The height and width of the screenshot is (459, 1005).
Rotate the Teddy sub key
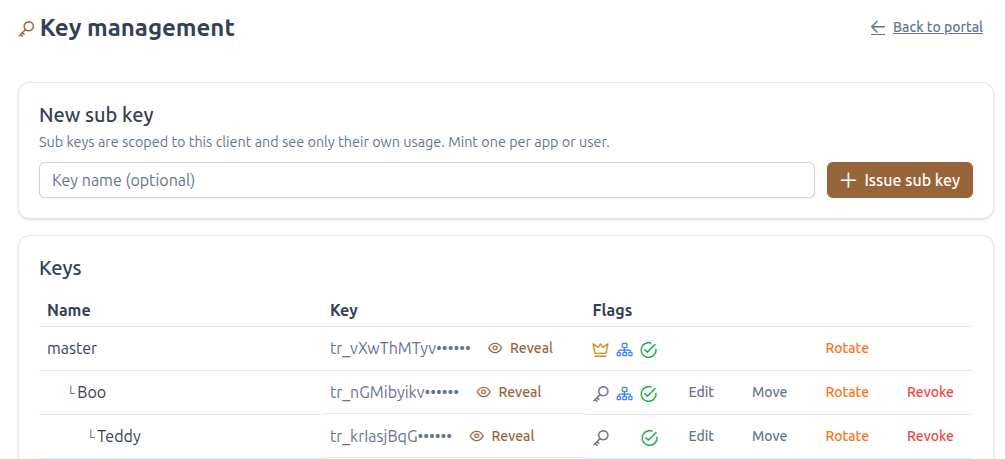pyautogui.click(x=847, y=436)
